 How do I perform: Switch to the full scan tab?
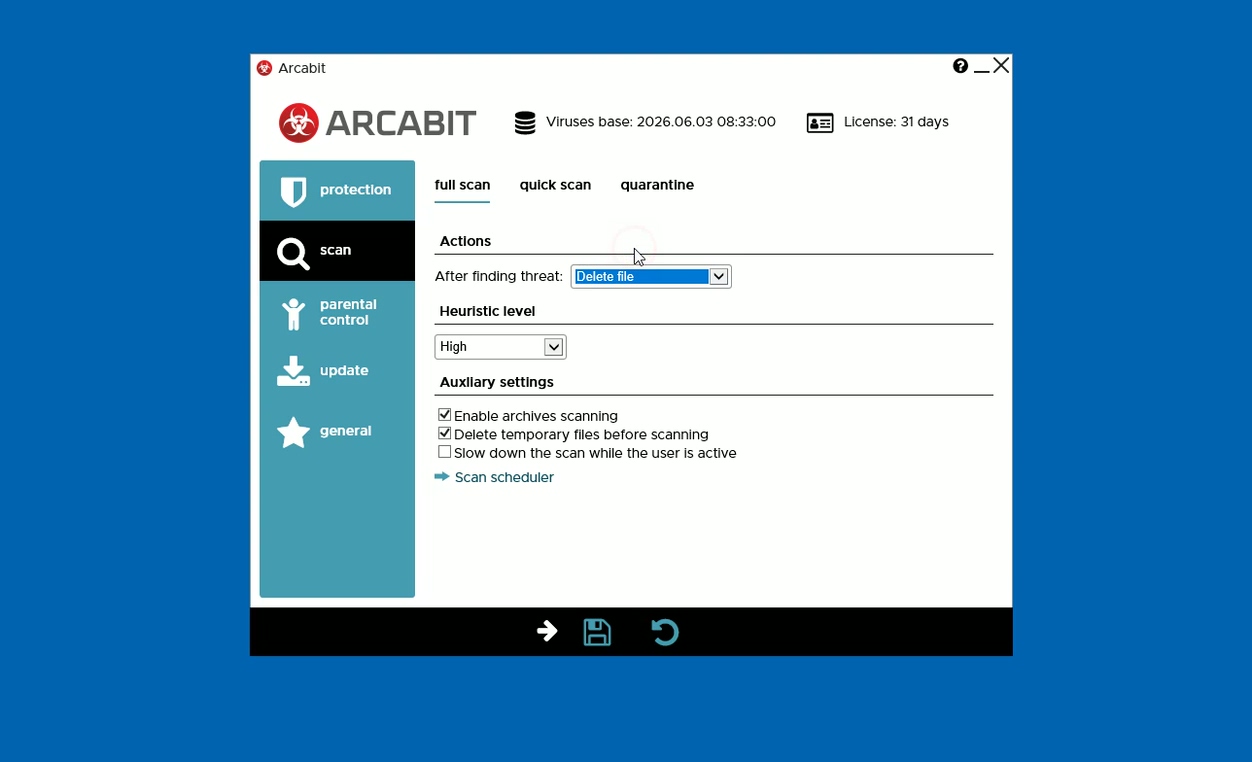[462, 185]
